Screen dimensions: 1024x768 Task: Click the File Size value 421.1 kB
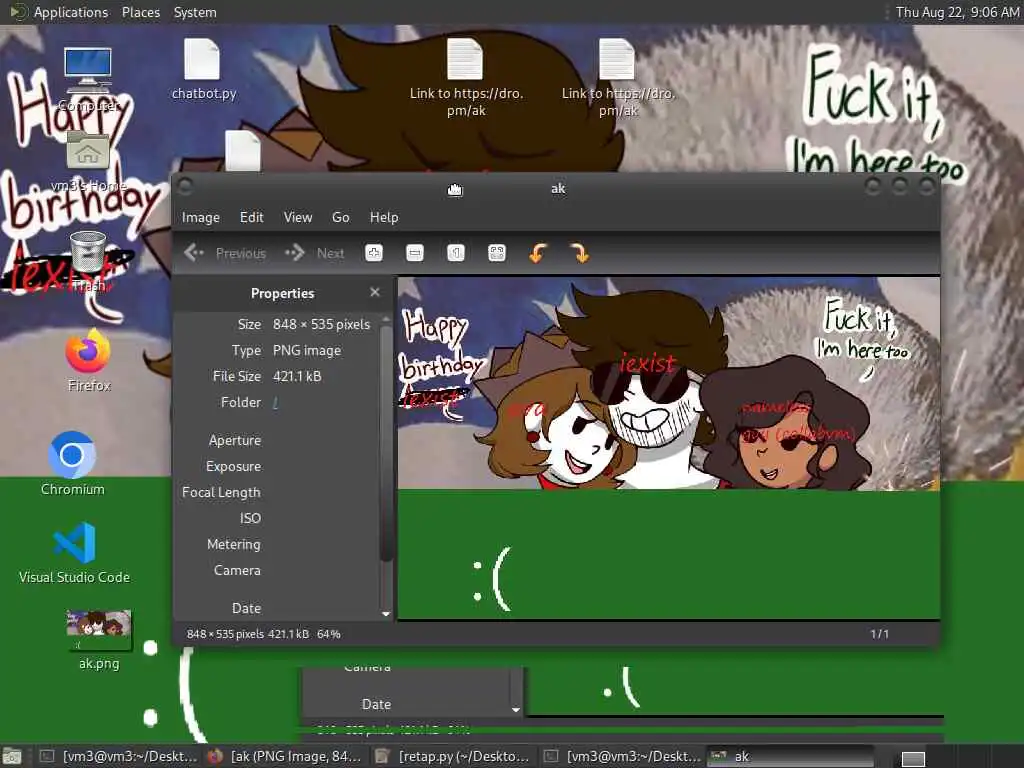click(297, 376)
